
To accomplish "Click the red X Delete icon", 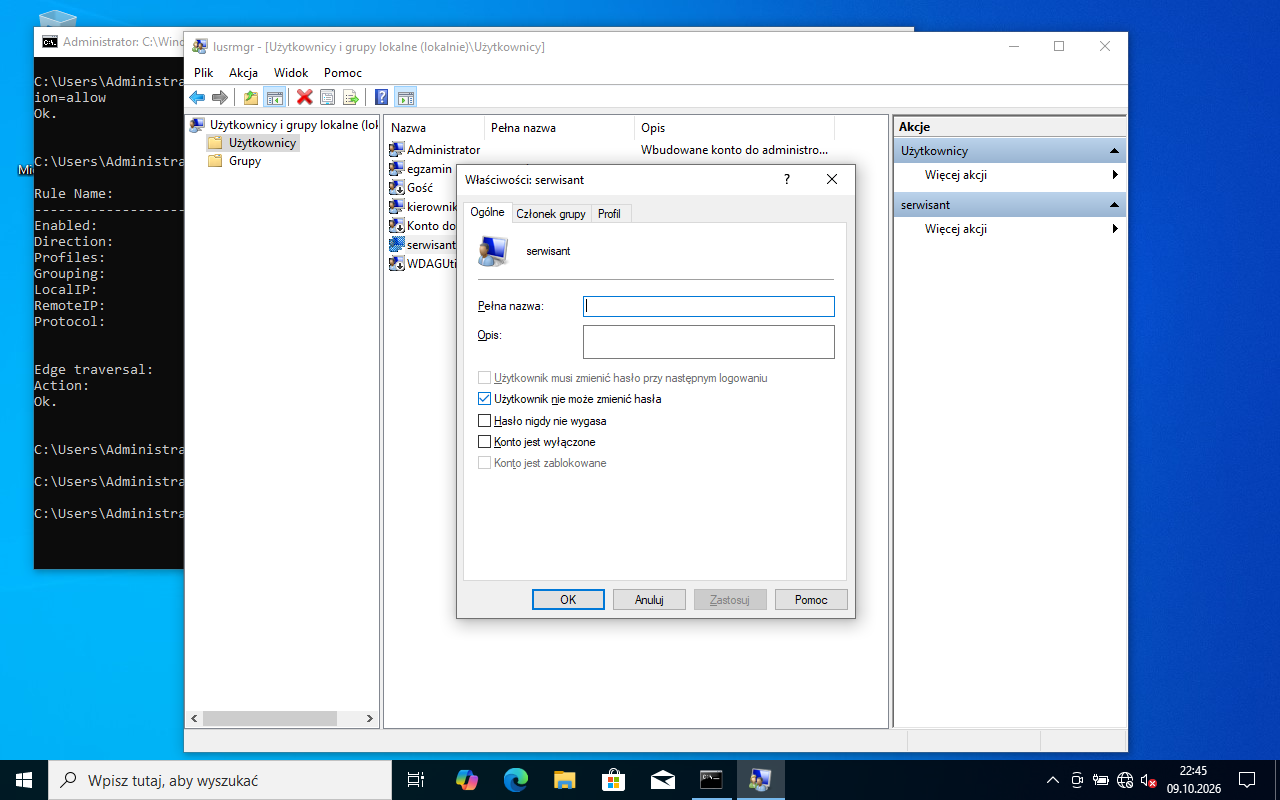I will [305, 97].
